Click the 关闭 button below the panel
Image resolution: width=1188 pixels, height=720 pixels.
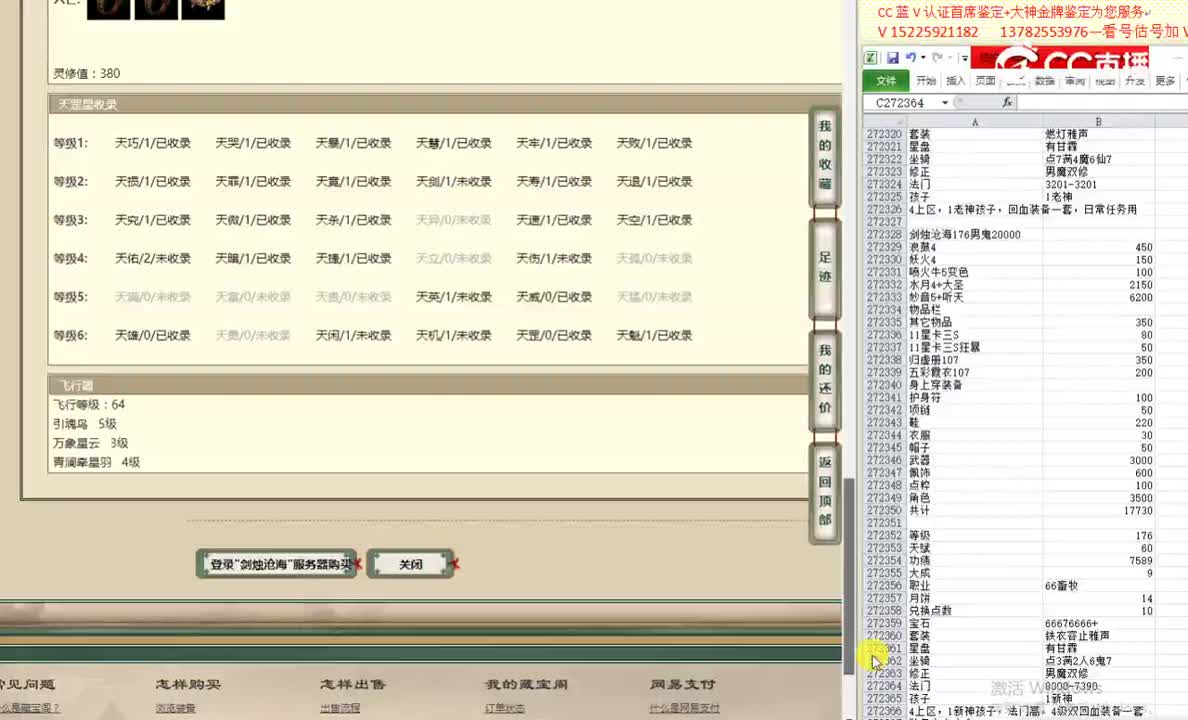coord(411,564)
